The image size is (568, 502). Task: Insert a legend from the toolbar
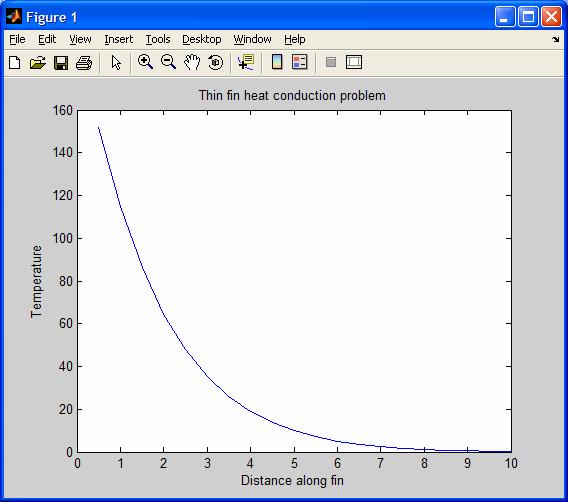(x=300, y=62)
